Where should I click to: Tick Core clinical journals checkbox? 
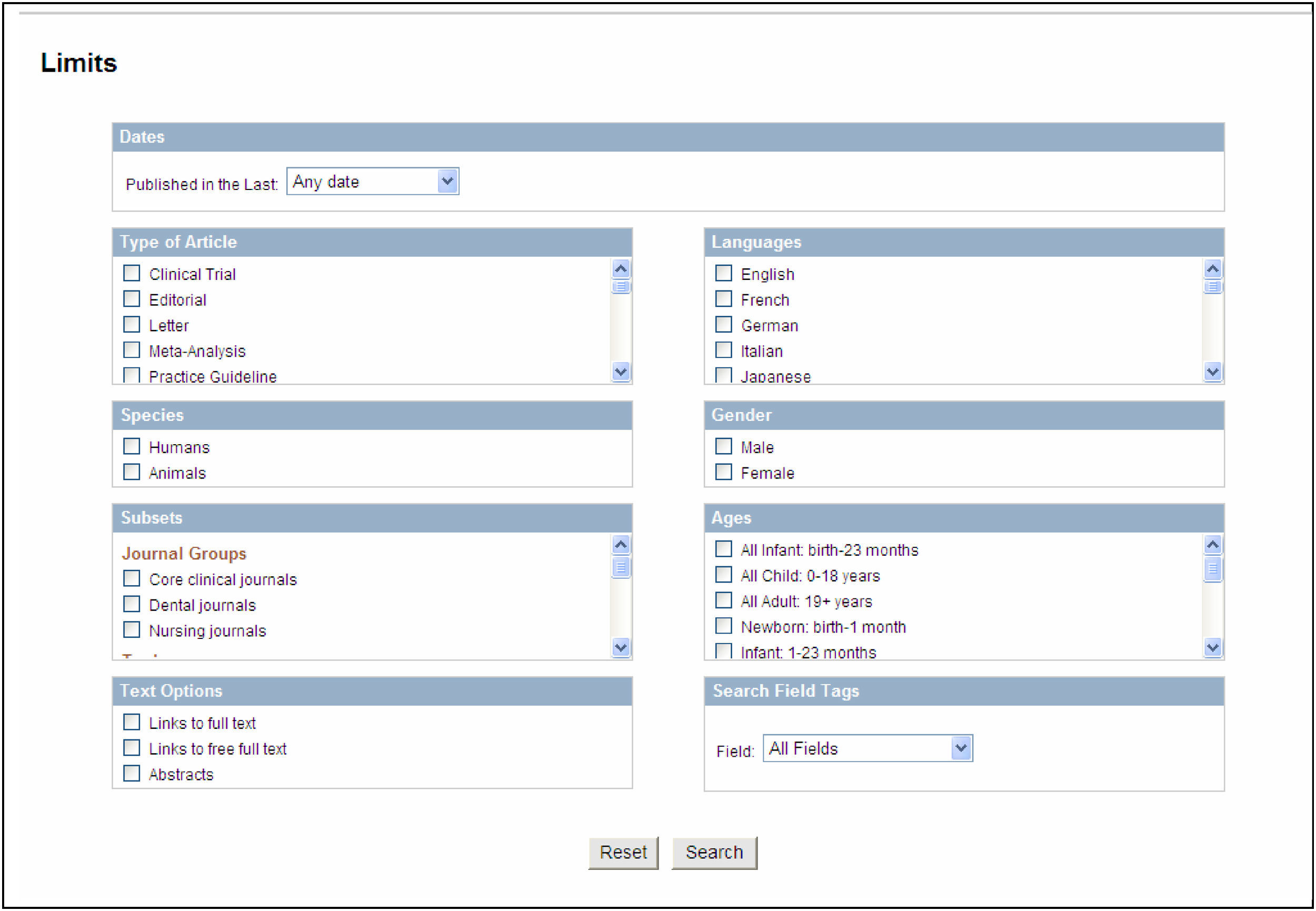[x=132, y=579]
